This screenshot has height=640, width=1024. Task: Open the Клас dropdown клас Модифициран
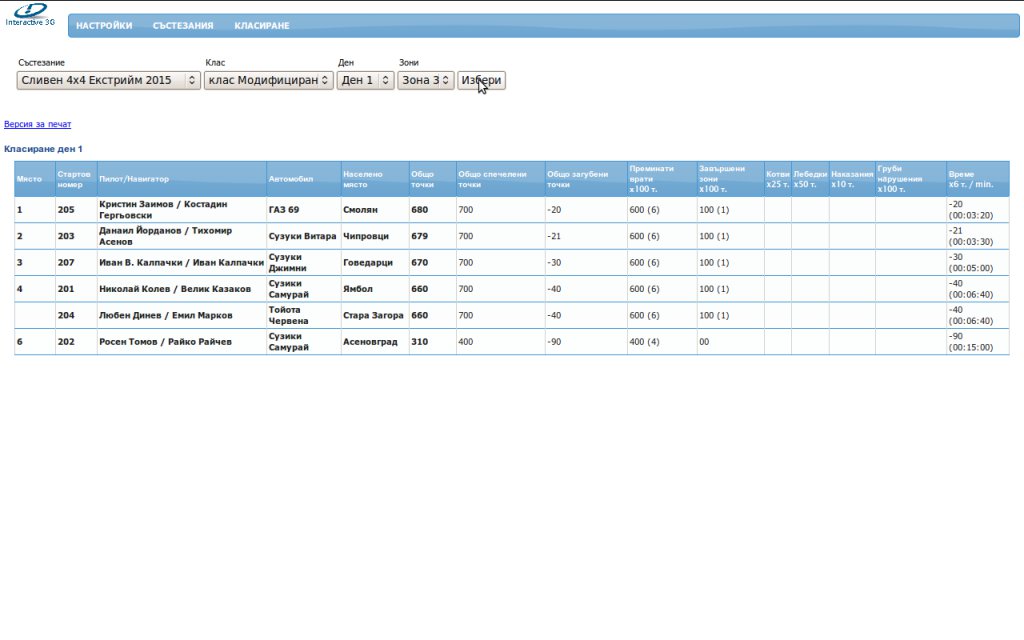[268, 80]
